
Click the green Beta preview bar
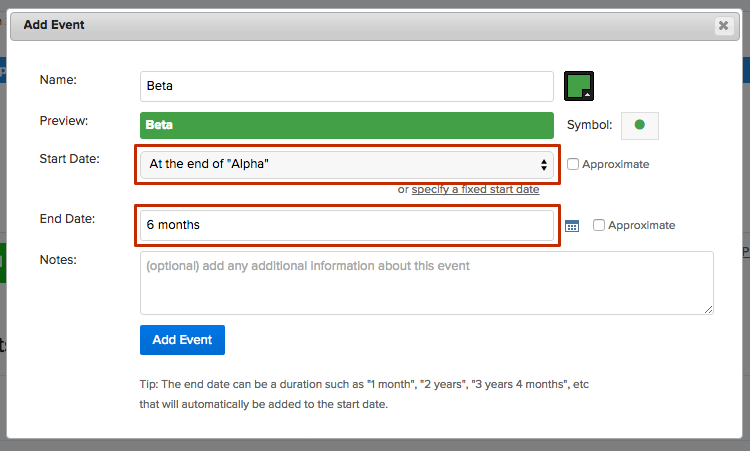[347, 125]
